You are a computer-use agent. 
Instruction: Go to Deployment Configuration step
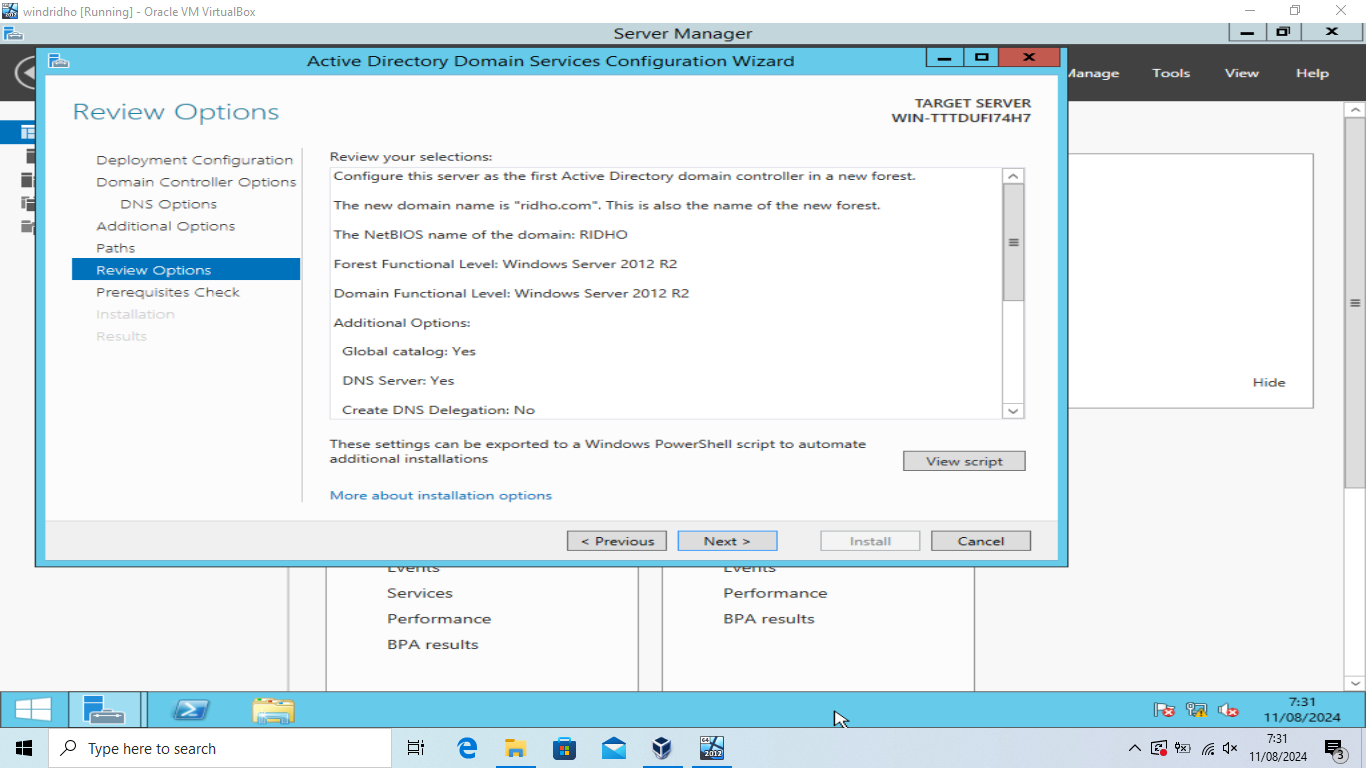point(194,160)
